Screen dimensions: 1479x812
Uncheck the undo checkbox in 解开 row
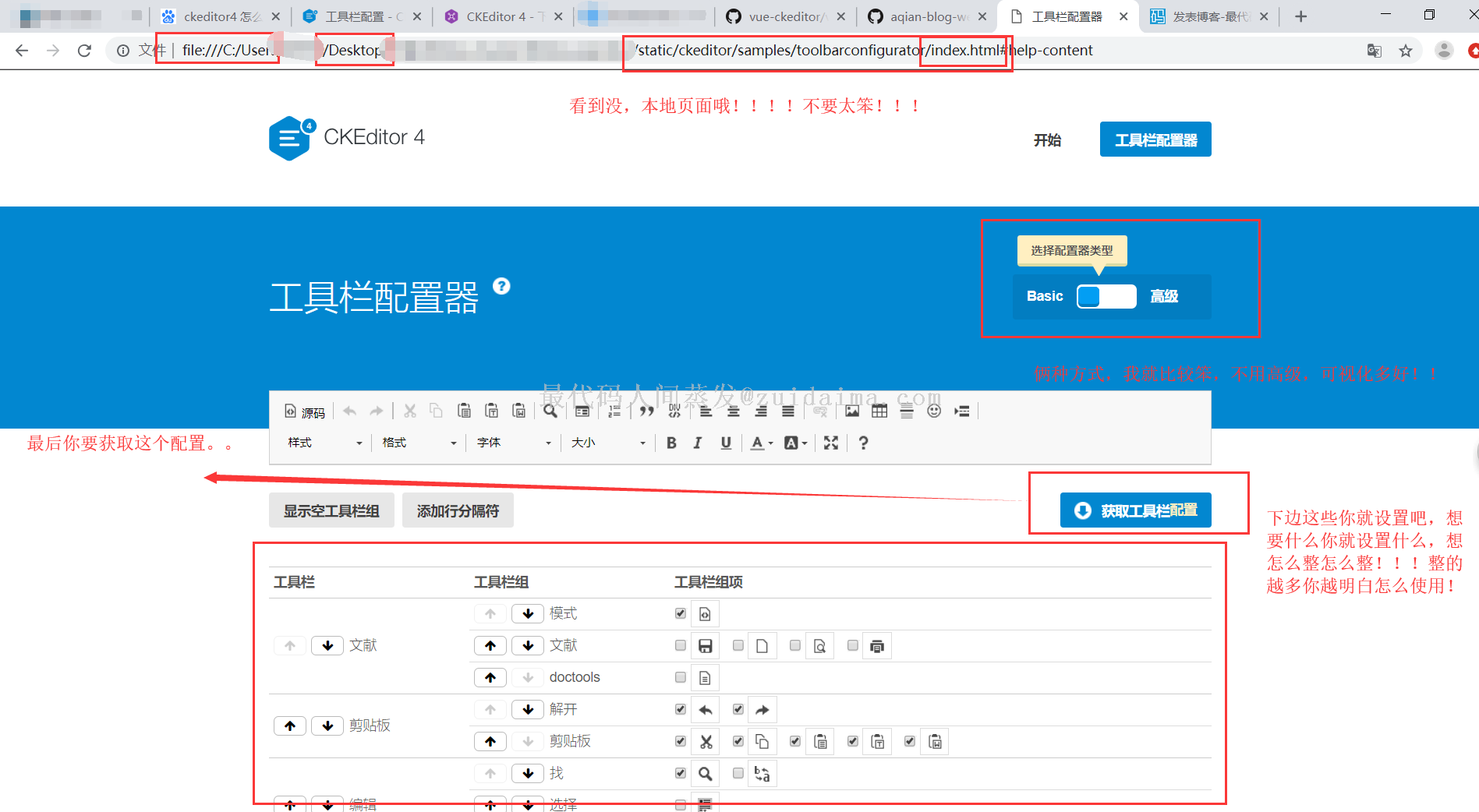coord(681,709)
